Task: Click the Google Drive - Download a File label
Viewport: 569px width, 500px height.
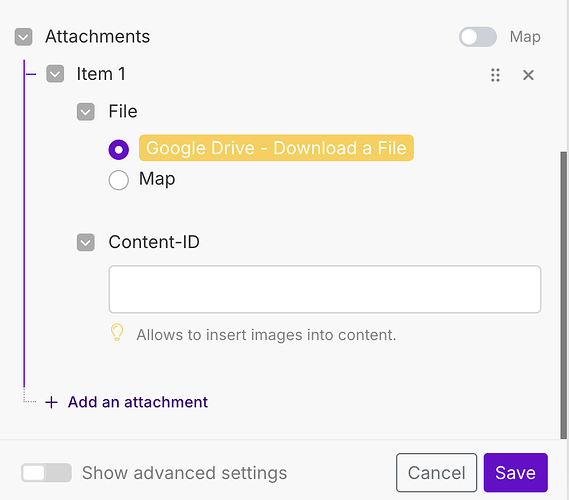Action: click(x=276, y=148)
